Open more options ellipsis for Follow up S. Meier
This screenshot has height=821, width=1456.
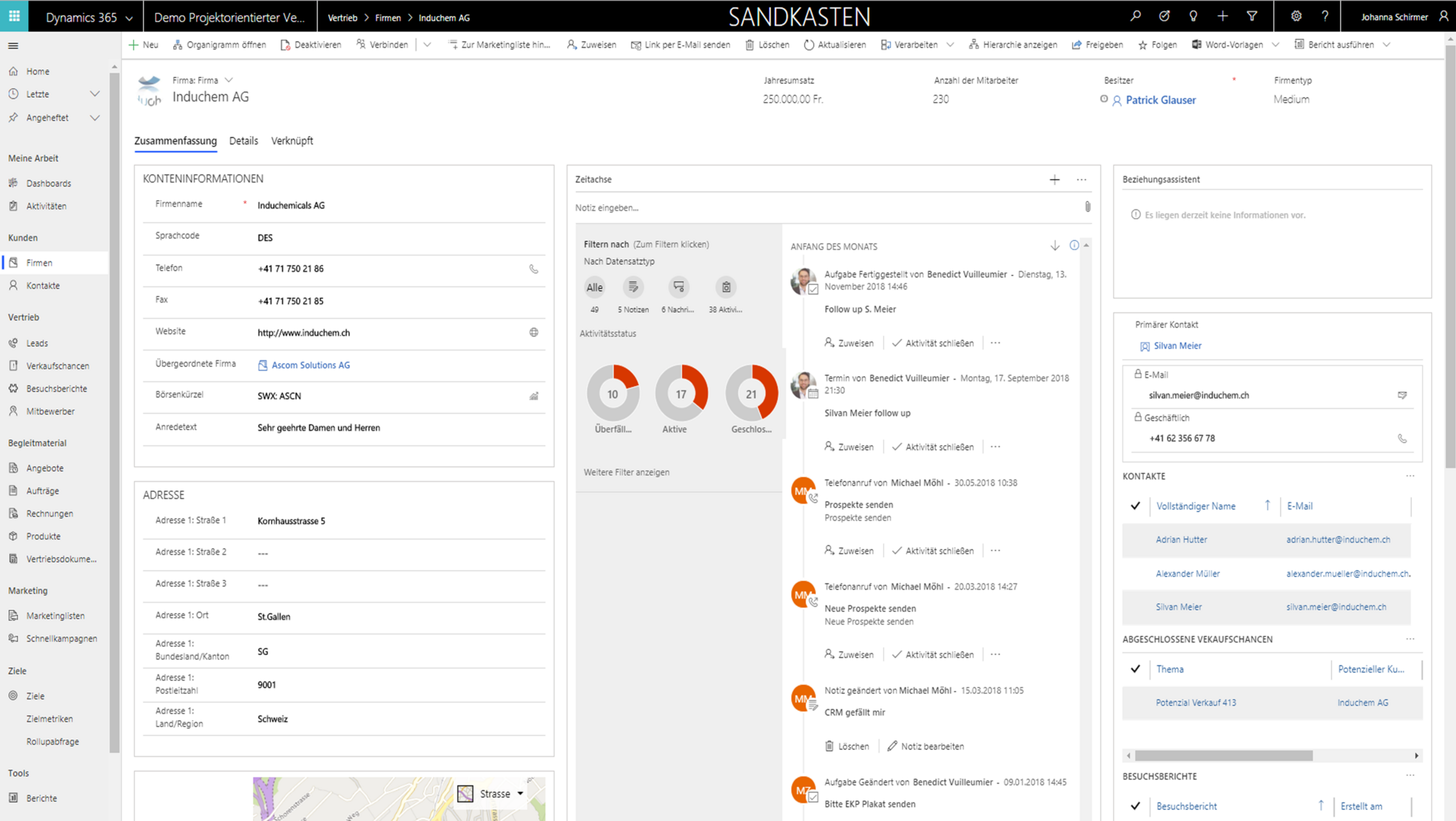[996, 343]
